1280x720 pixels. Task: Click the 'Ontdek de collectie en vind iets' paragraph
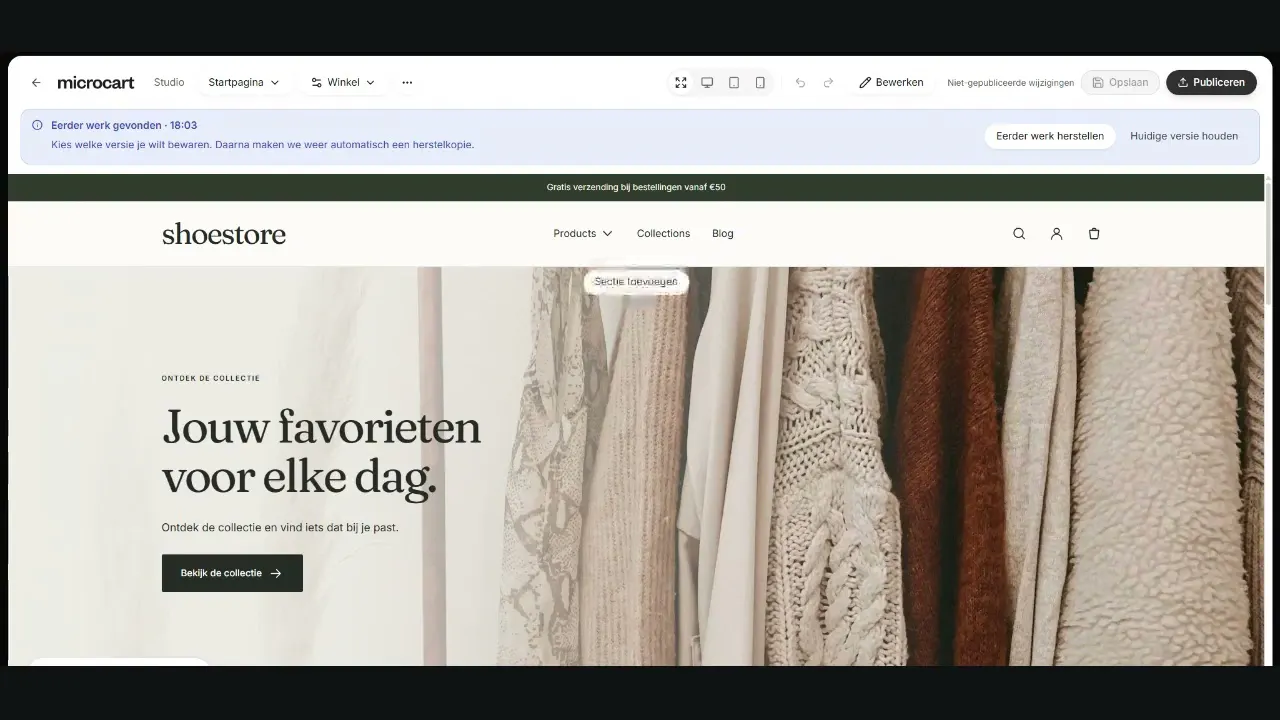(280, 527)
